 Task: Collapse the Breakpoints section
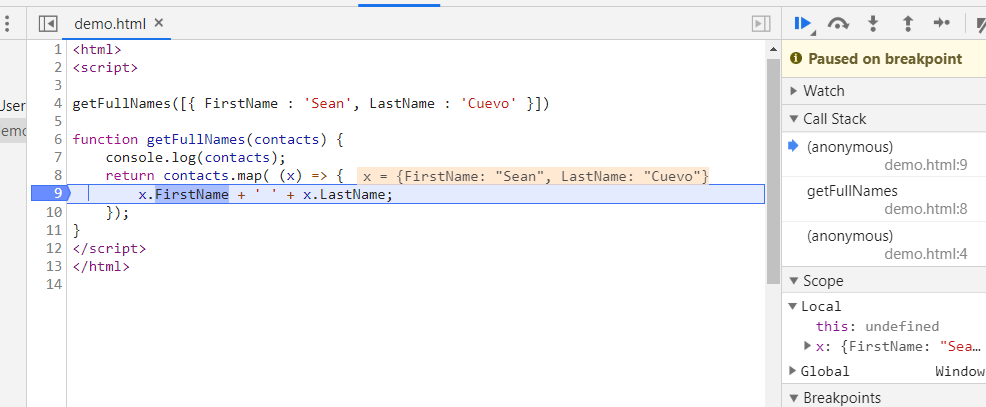click(884, 398)
